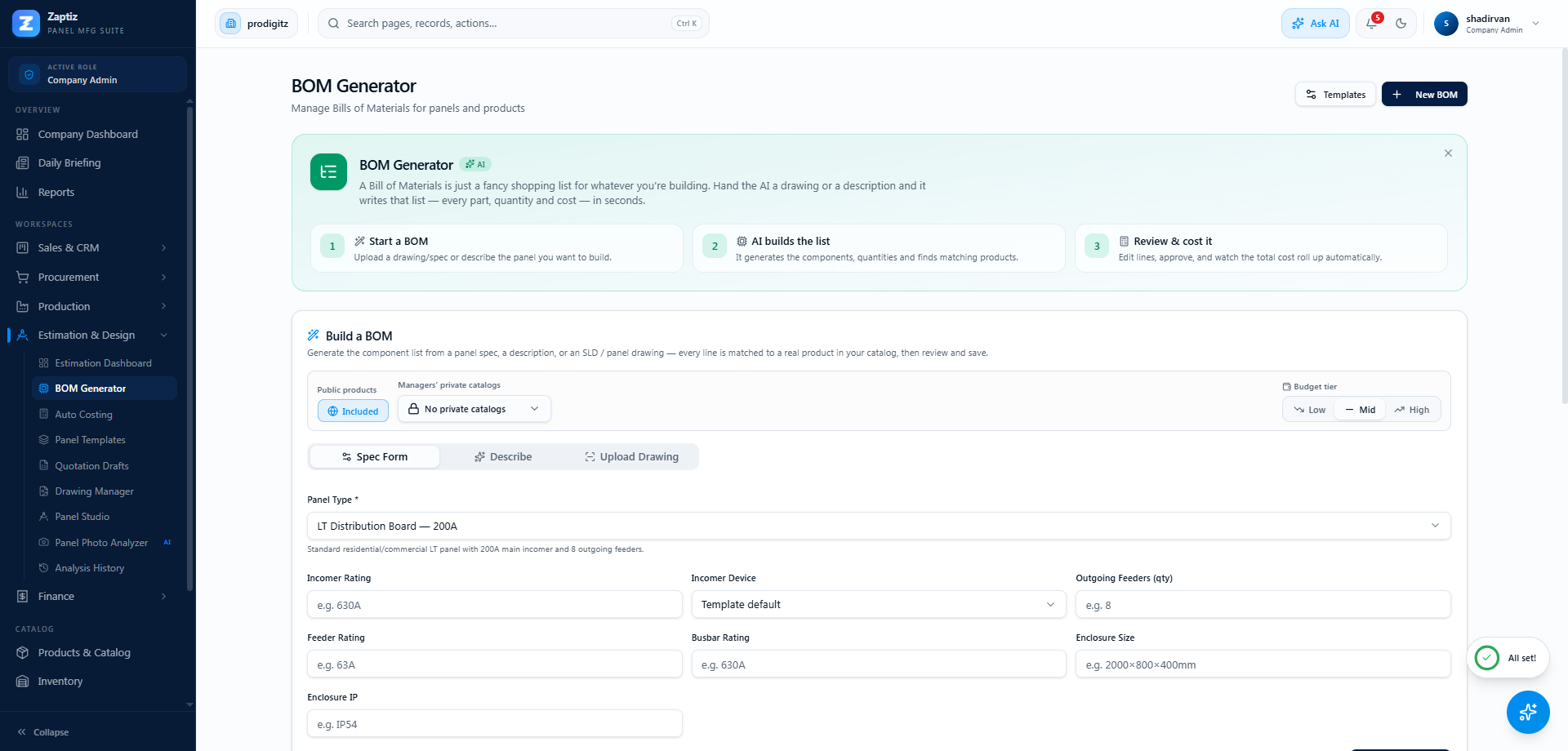
Task: Click the prodigitz company building icon
Action: click(x=231, y=24)
